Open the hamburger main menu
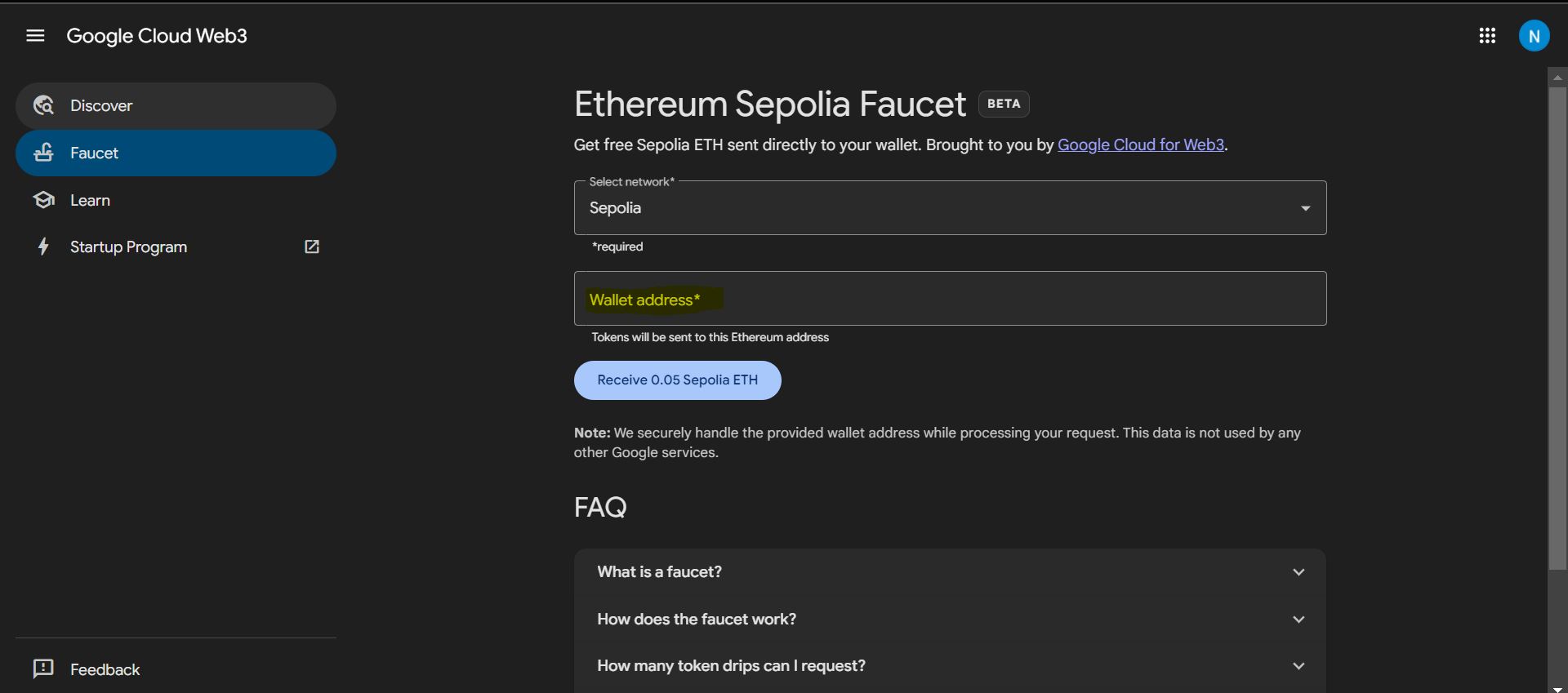This screenshot has width=1568, height=693. pos(35,36)
